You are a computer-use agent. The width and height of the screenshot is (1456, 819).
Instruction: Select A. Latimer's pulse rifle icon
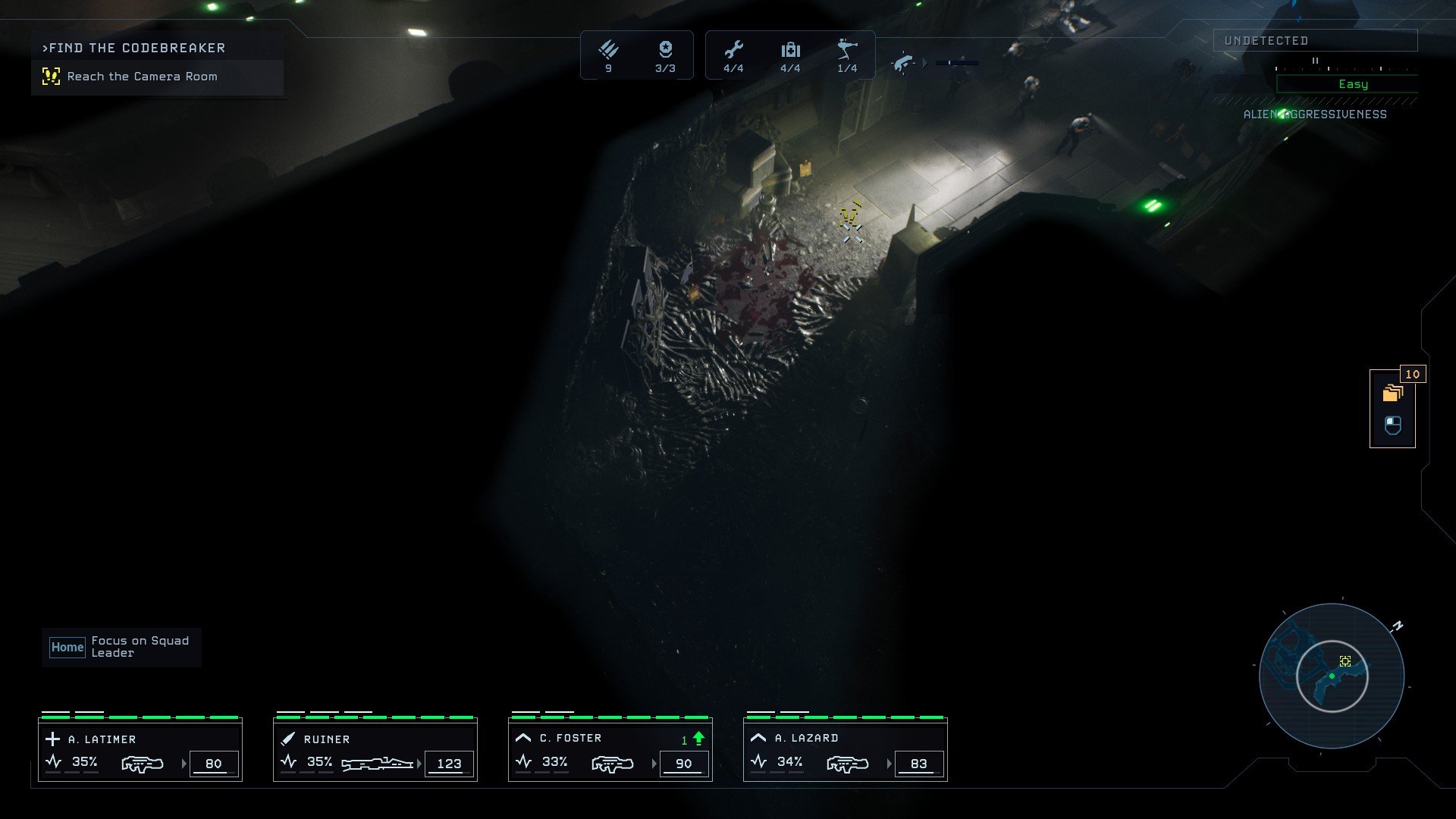(x=143, y=764)
